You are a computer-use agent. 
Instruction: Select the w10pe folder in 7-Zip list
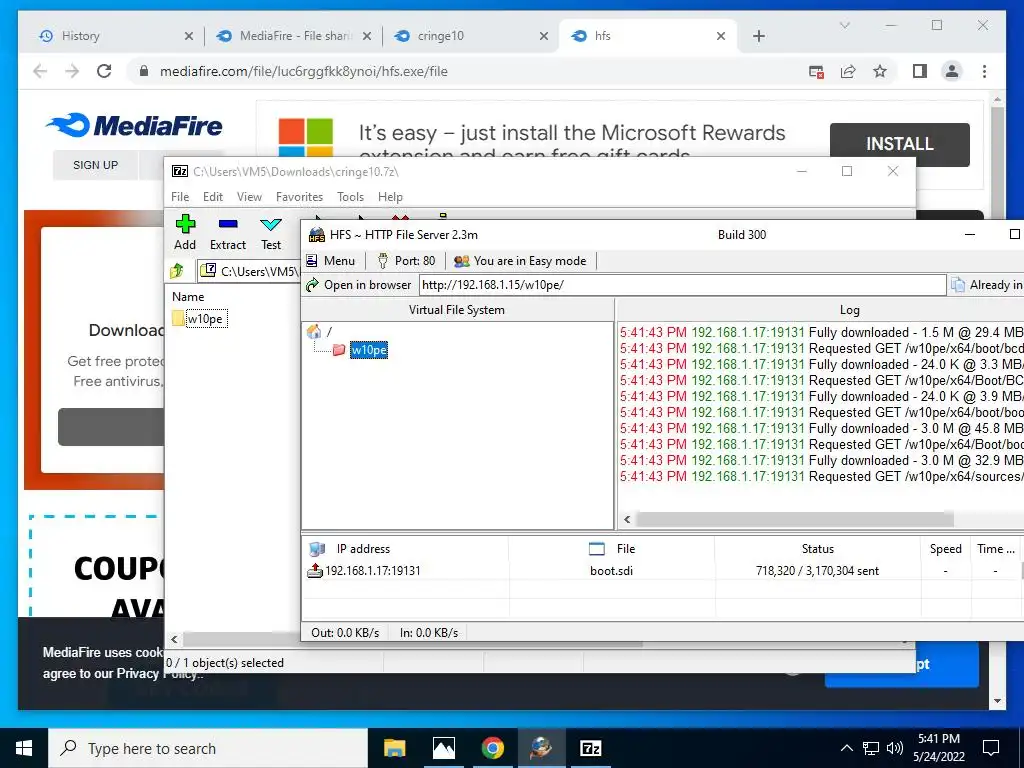click(x=199, y=319)
